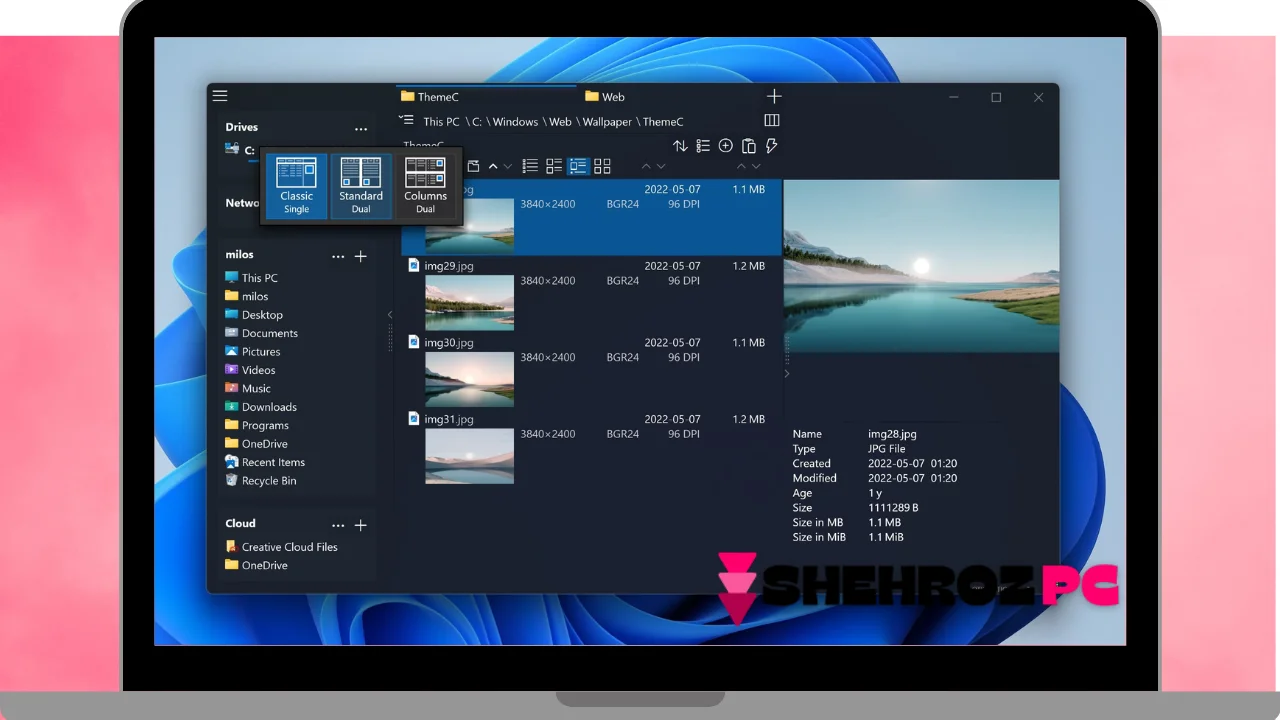
Task: Add a new item to Cloud section
Action: click(x=361, y=525)
